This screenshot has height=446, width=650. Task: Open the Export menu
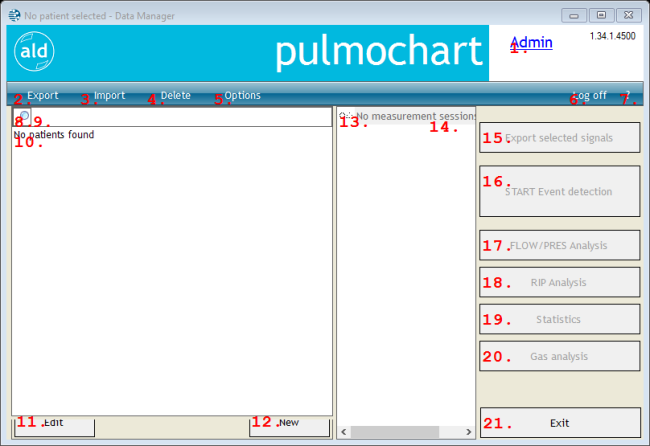(x=42, y=96)
